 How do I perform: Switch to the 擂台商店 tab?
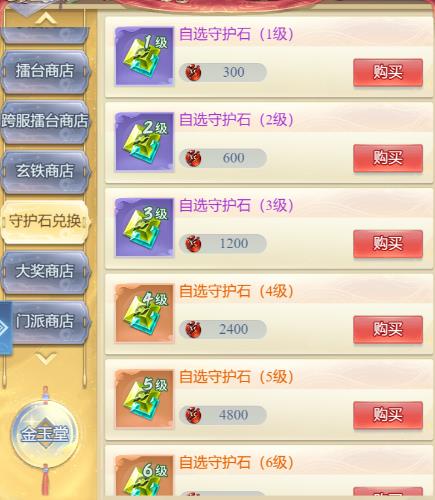coord(45,71)
